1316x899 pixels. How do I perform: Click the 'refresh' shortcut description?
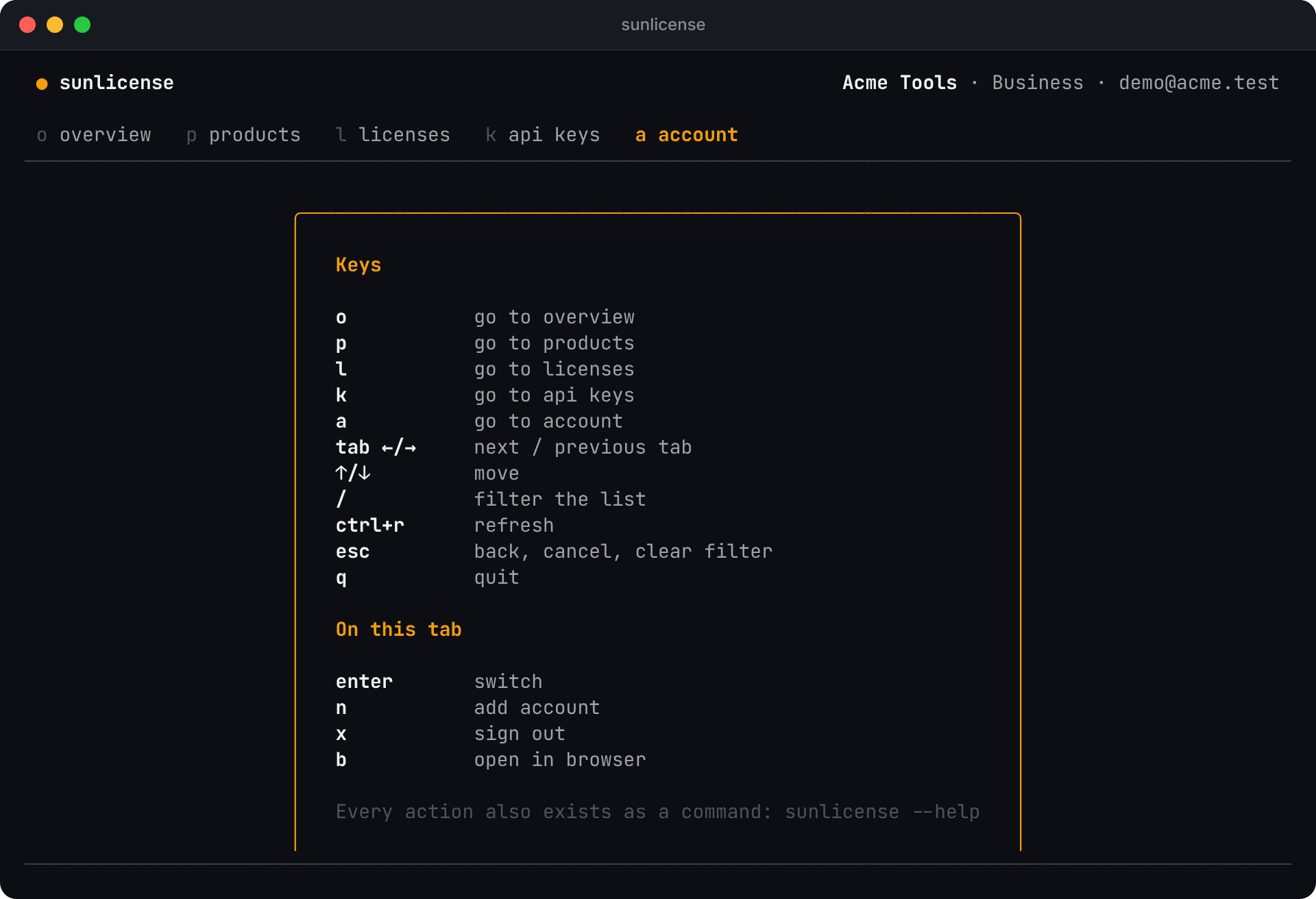[513, 526]
